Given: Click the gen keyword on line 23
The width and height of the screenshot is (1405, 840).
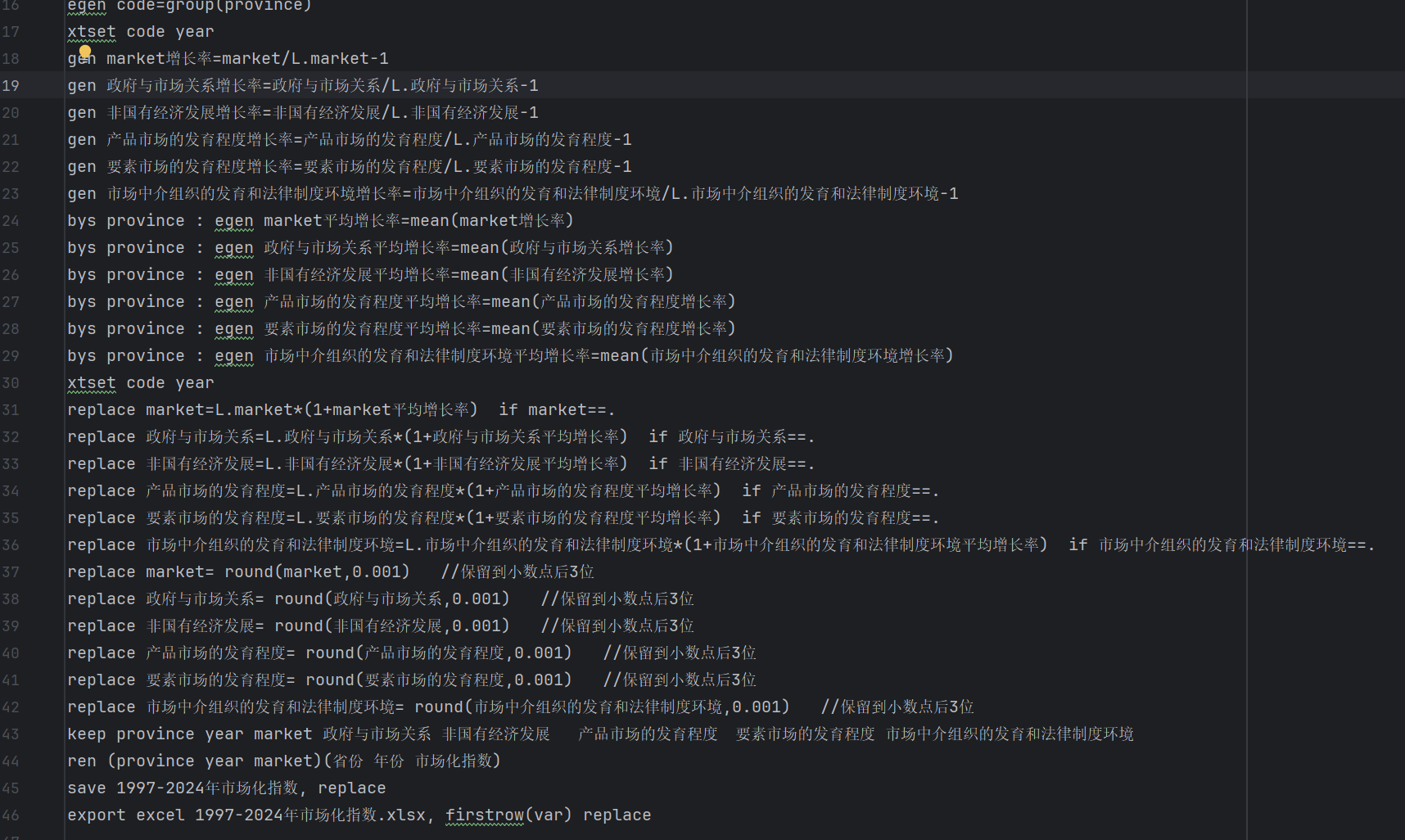Looking at the screenshot, I should [x=82, y=194].
